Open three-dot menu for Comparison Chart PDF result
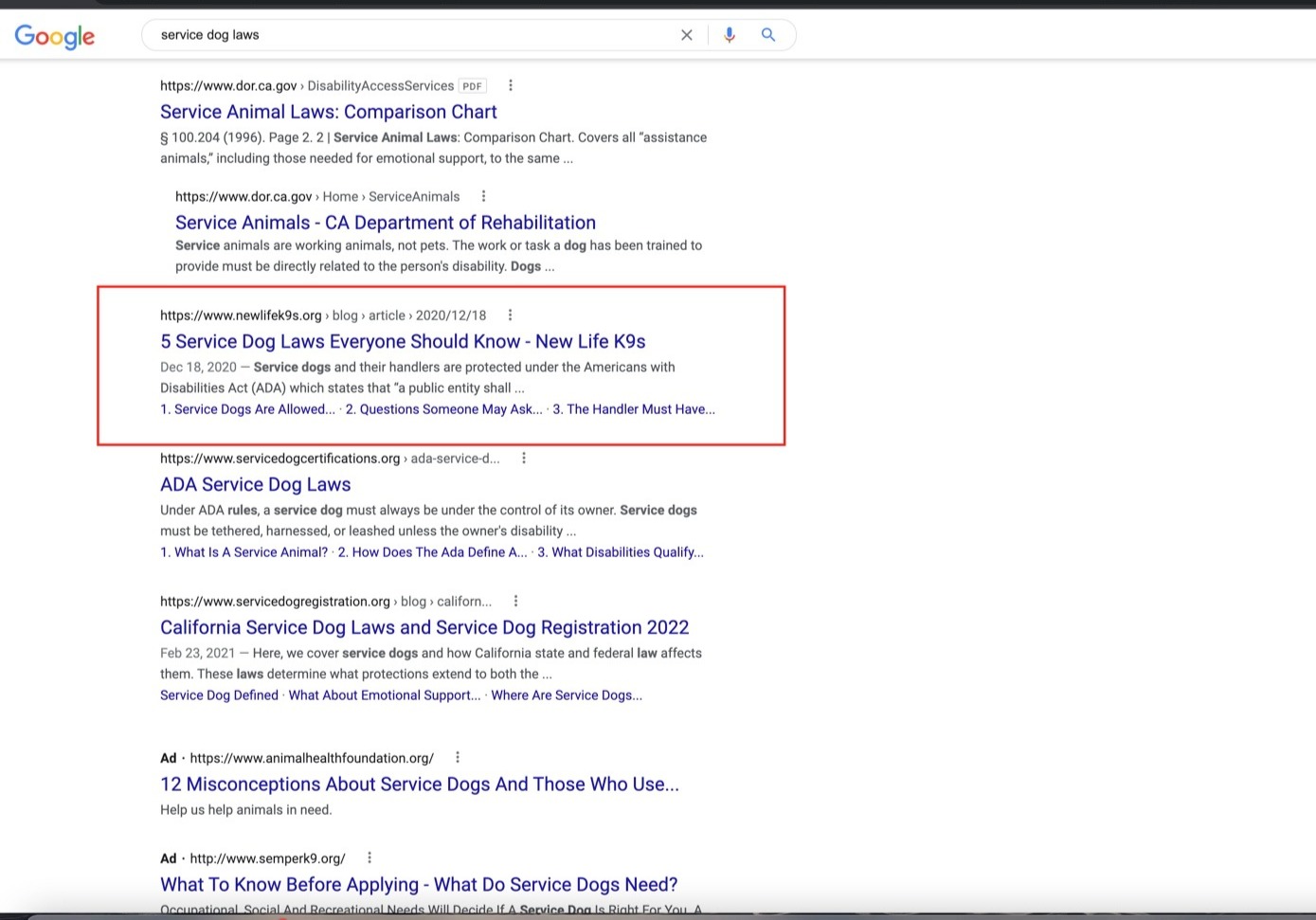 pyautogui.click(x=511, y=85)
